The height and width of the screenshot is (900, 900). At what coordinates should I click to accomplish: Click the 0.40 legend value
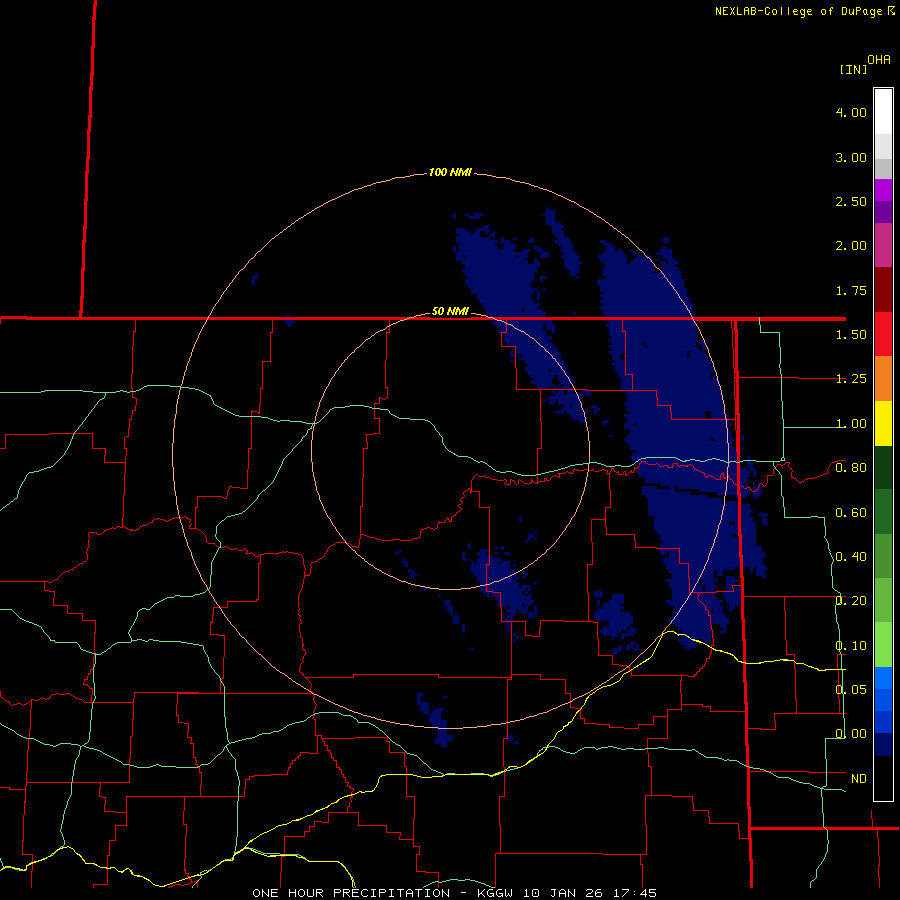point(851,557)
